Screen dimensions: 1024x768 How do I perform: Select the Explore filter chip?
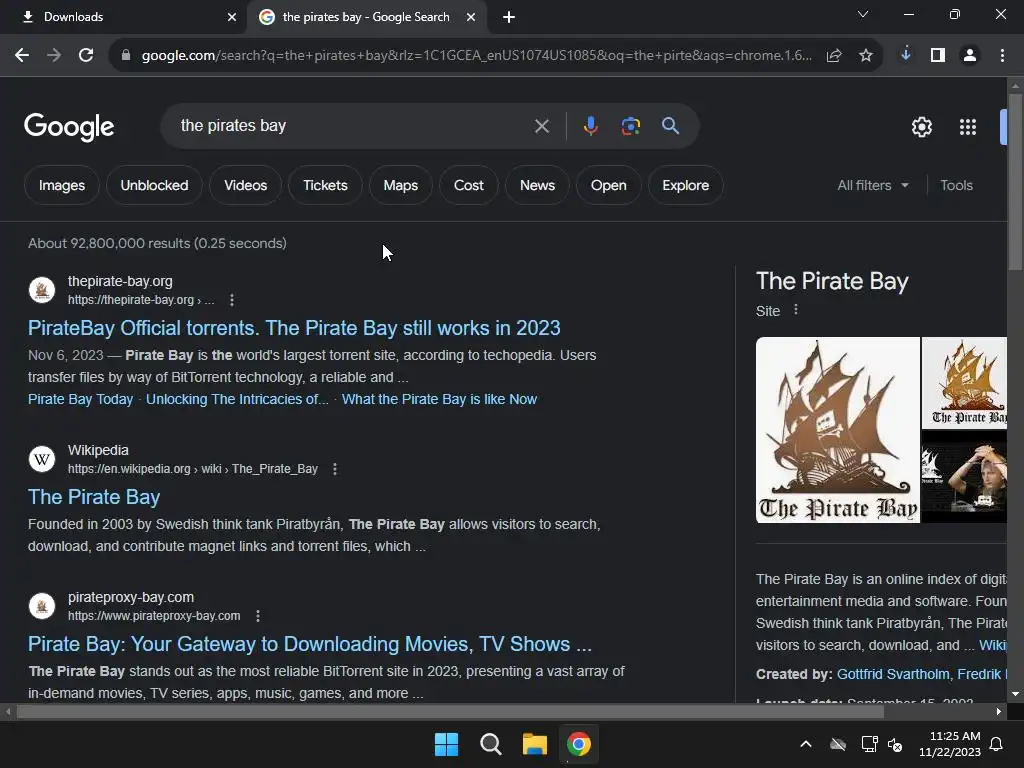click(x=686, y=185)
